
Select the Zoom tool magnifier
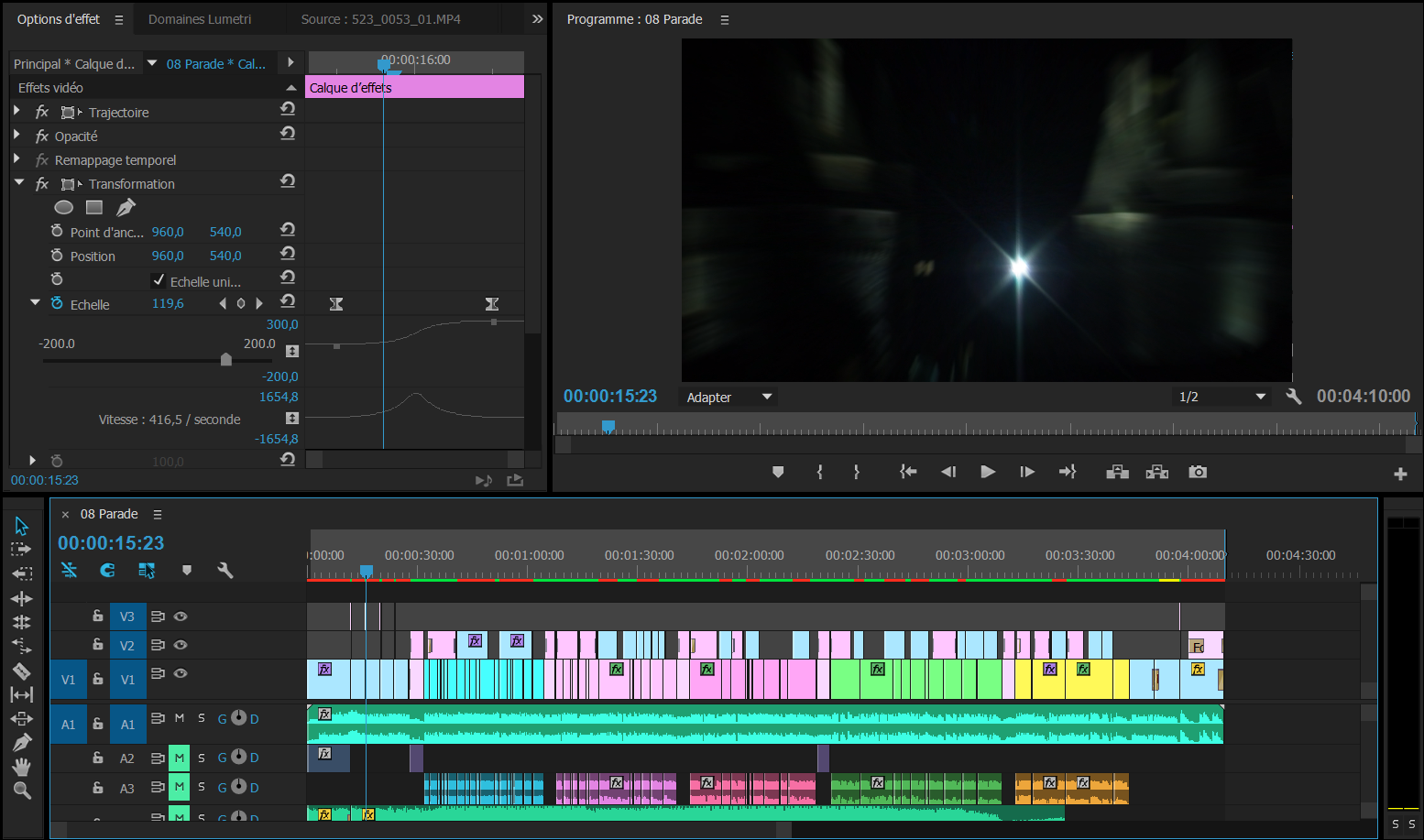coord(22,791)
